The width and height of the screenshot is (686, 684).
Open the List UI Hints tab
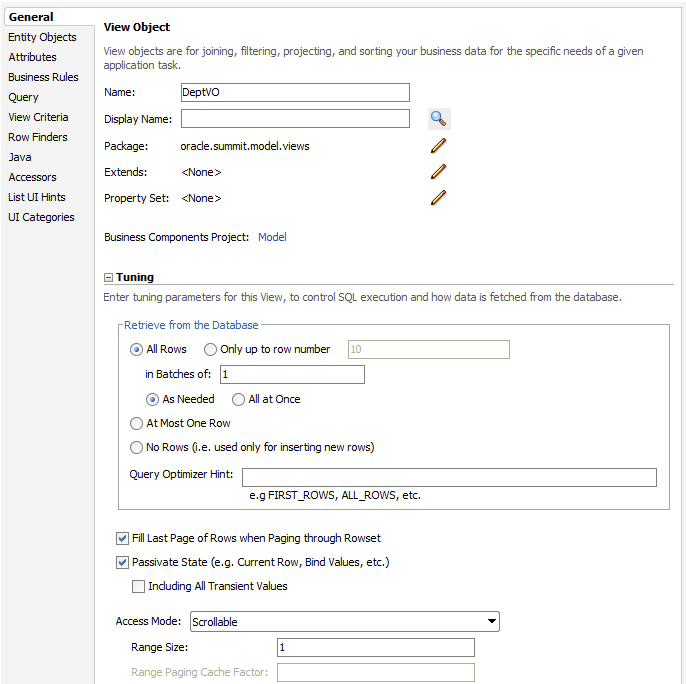point(37,197)
